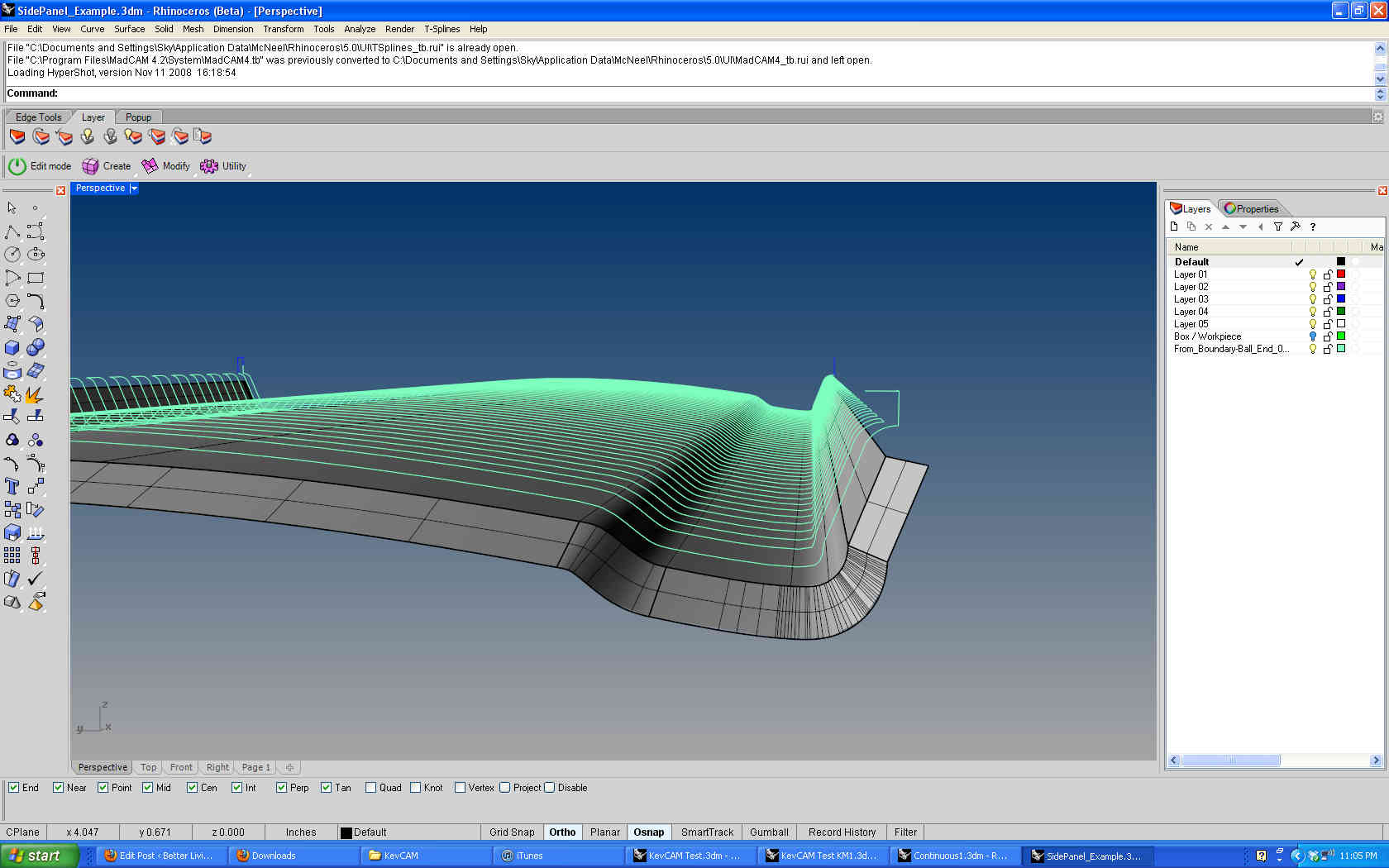The height and width of the screenshot is (868, 1389).
Task: Expand the T-Splines Create menu
Action: click(x=107, y=166)
